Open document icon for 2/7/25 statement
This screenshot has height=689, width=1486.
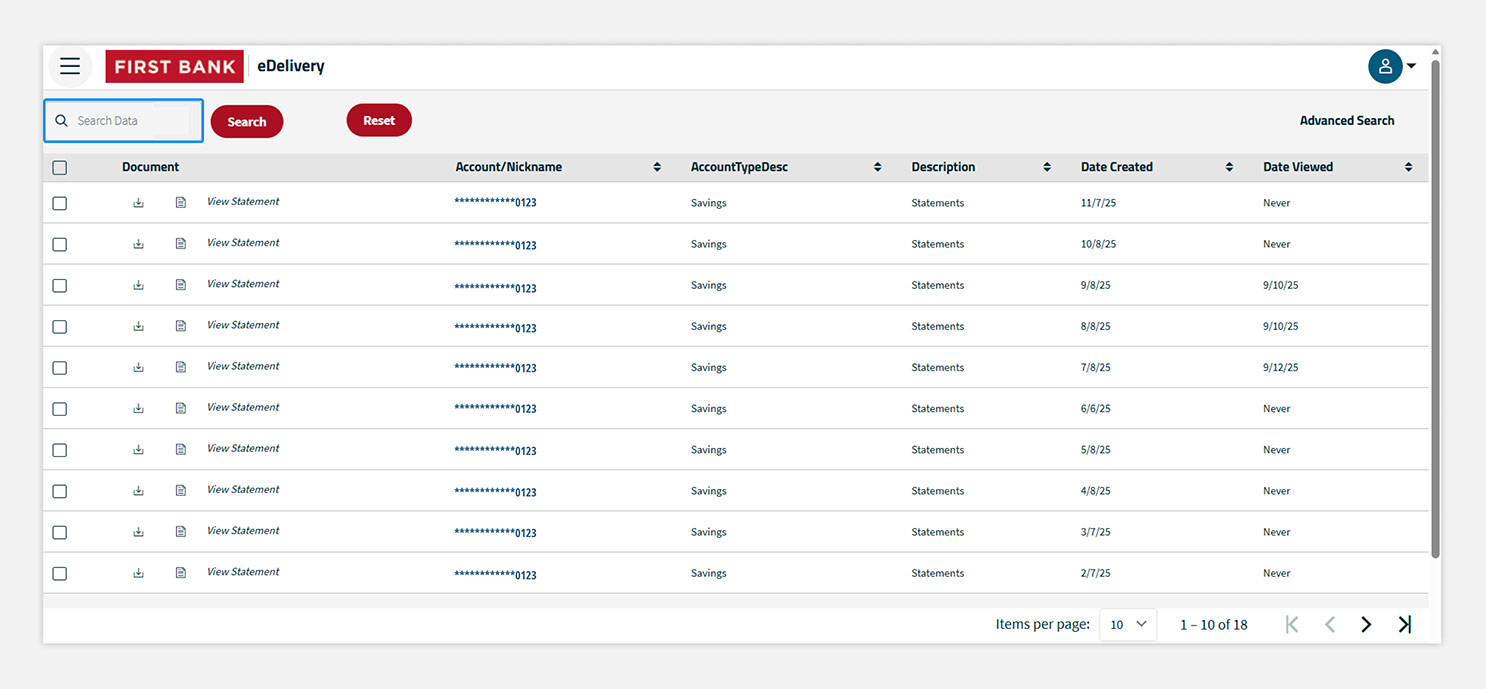tap(181, 573)
